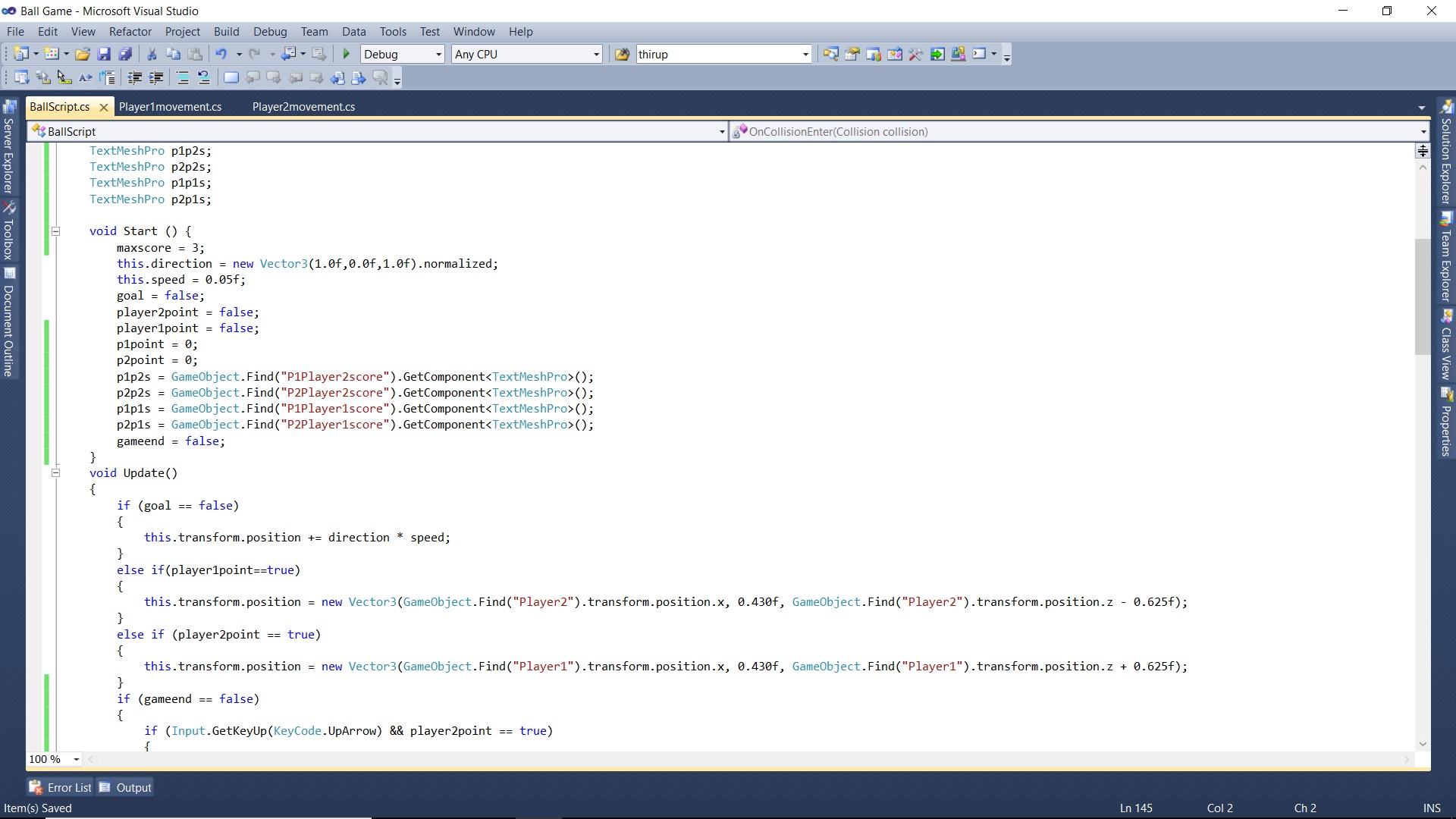
Task: Click the Undo arrow icon
Action: (221, 54)
